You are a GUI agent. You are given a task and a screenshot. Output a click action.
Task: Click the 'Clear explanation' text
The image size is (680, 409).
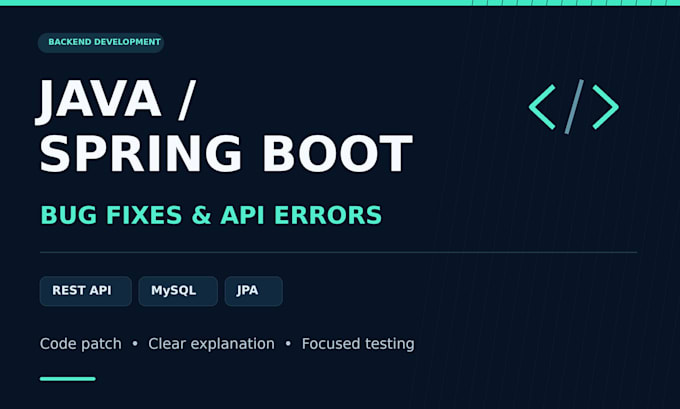(x=211, y=344)
